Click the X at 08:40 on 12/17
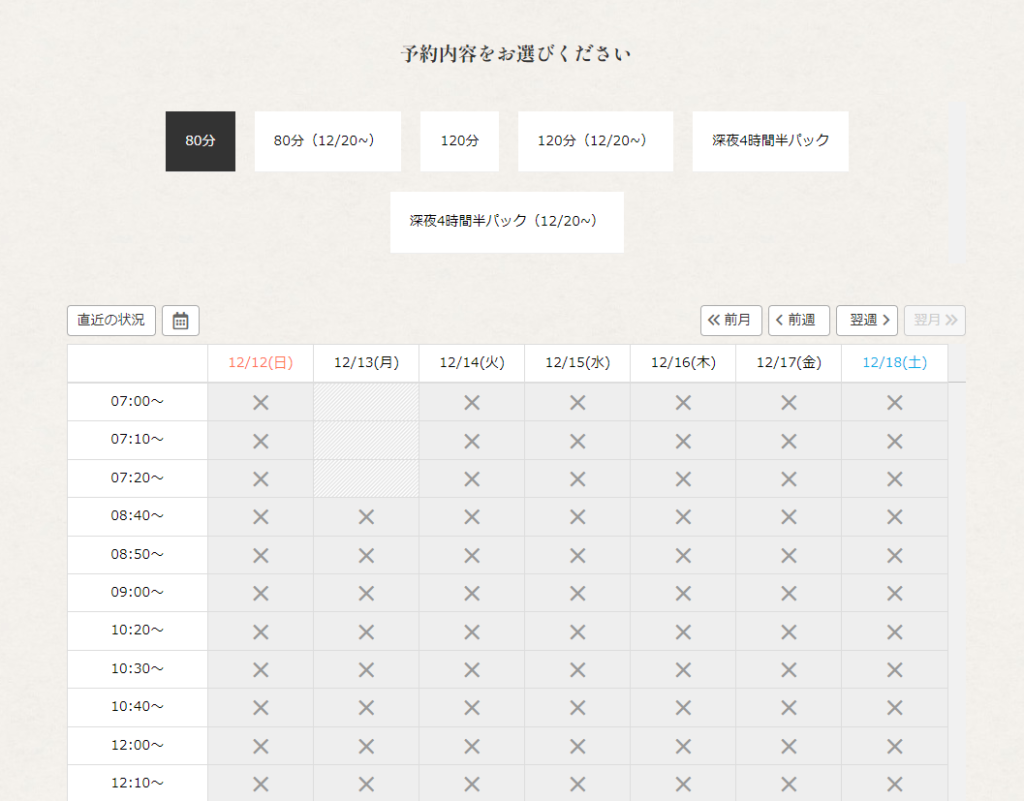This screenshot has height=801, width=1024. 789,517
